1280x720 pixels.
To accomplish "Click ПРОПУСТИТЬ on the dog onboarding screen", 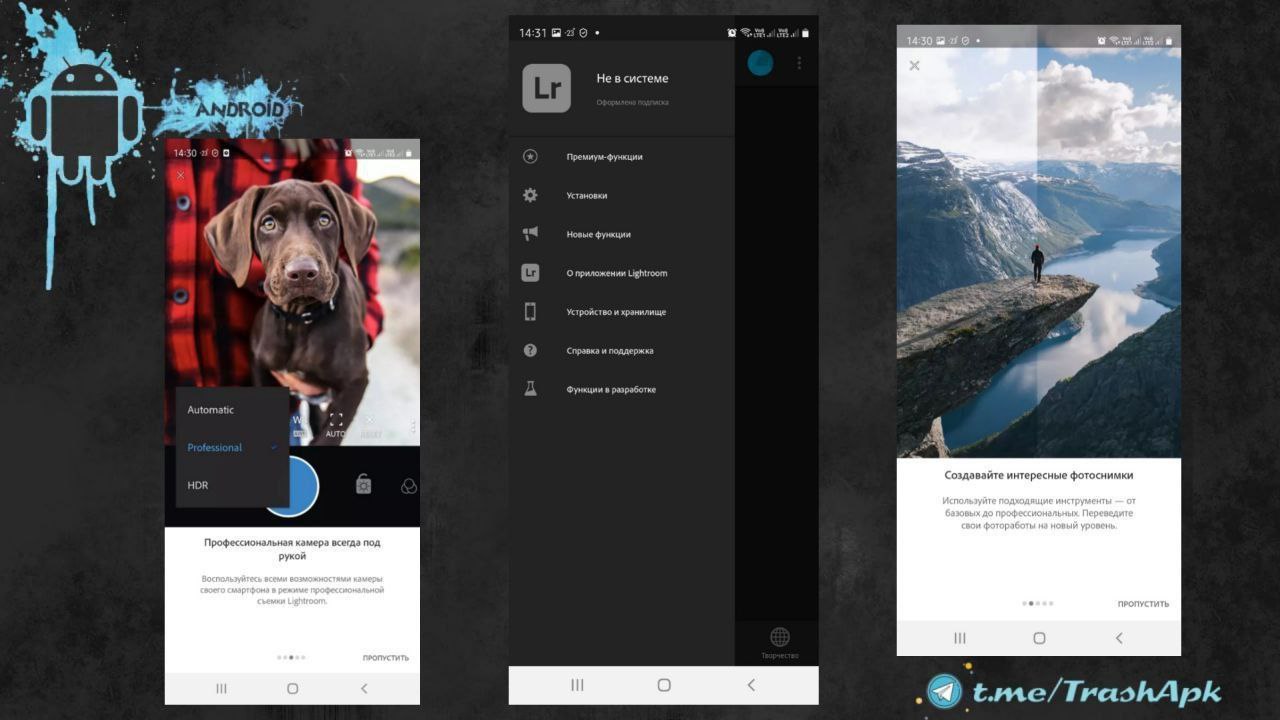I will [386, 658].
